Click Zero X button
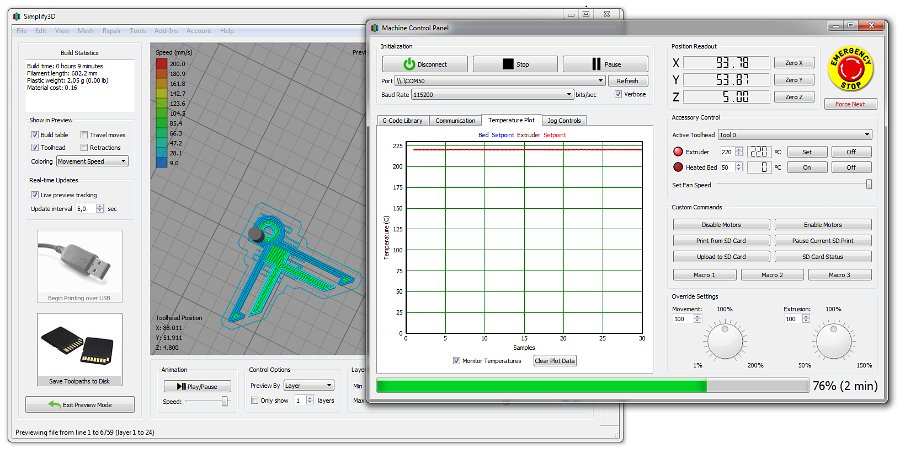Screen dimensions: 900x449 tap(794, 63)
